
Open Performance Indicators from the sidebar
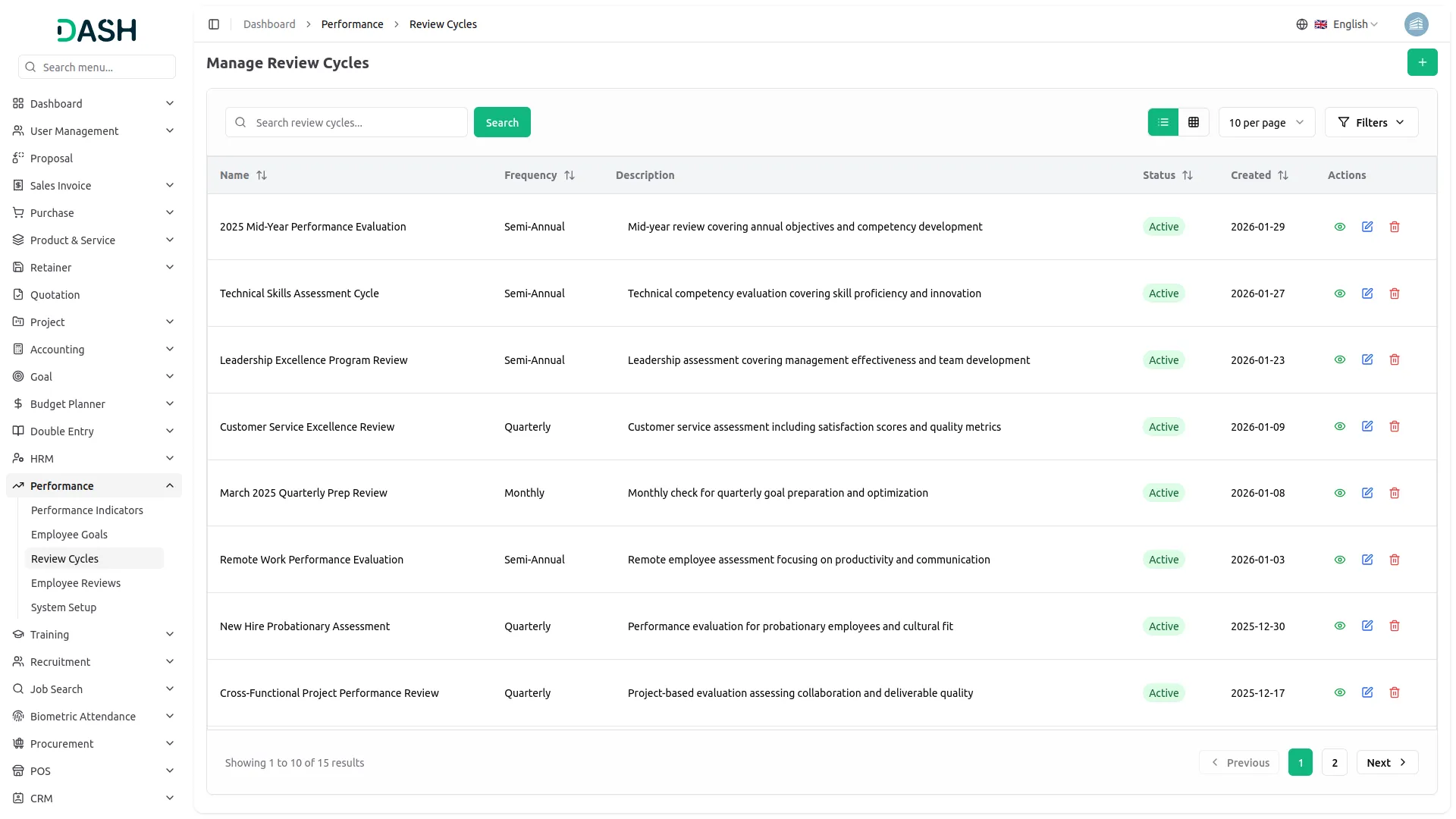[x=86, y=510]
